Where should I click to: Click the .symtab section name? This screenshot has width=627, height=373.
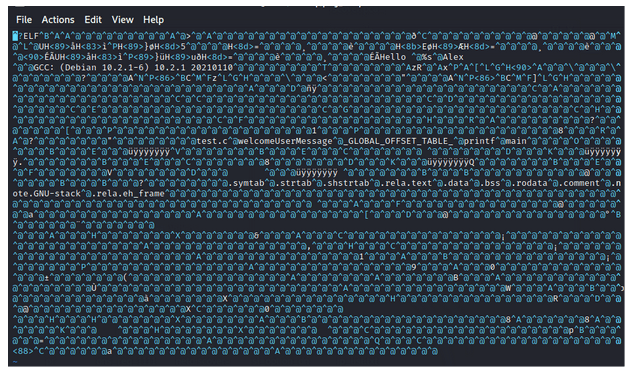point(249,183)
